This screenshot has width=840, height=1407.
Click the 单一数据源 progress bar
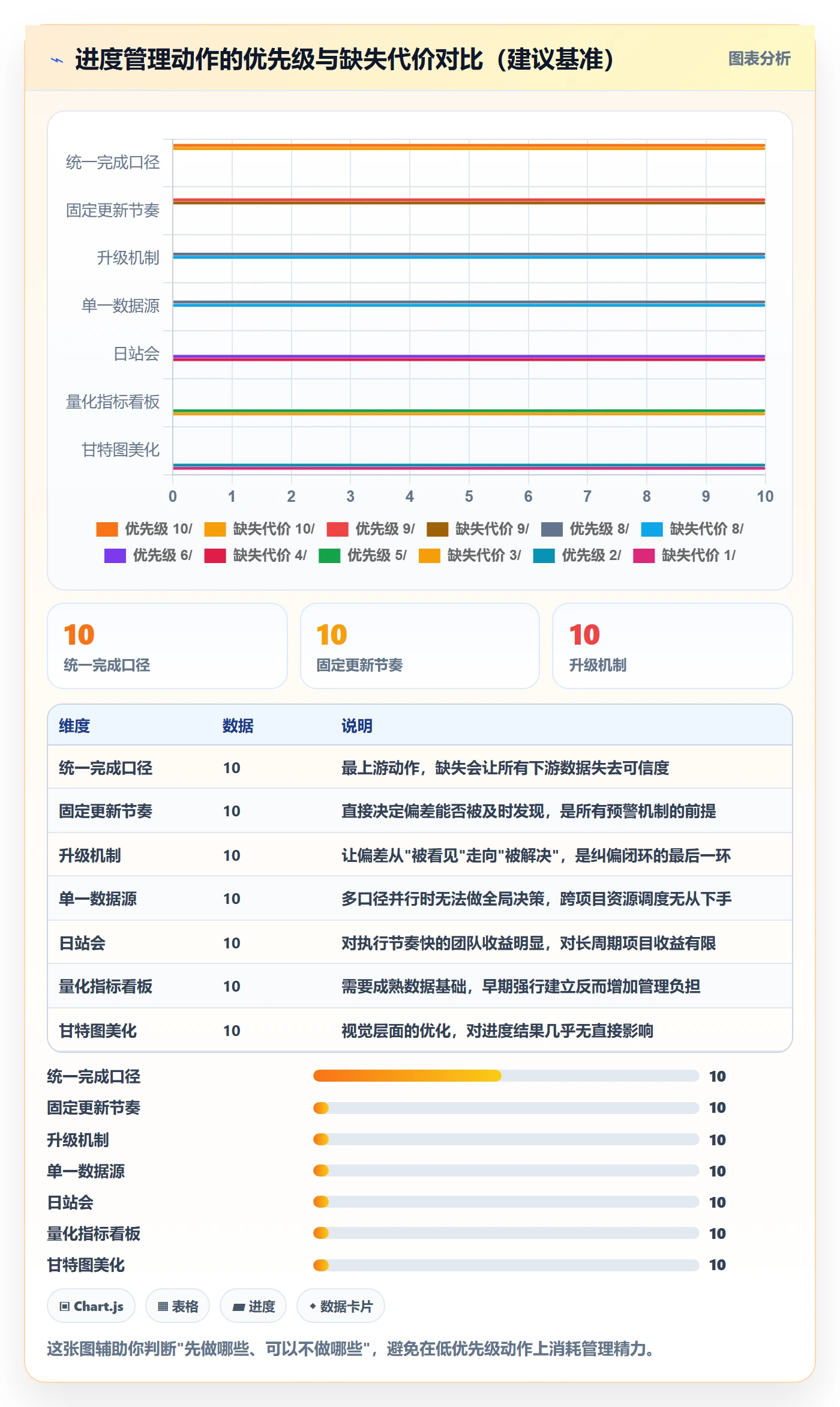click(x=506, y=1170)
